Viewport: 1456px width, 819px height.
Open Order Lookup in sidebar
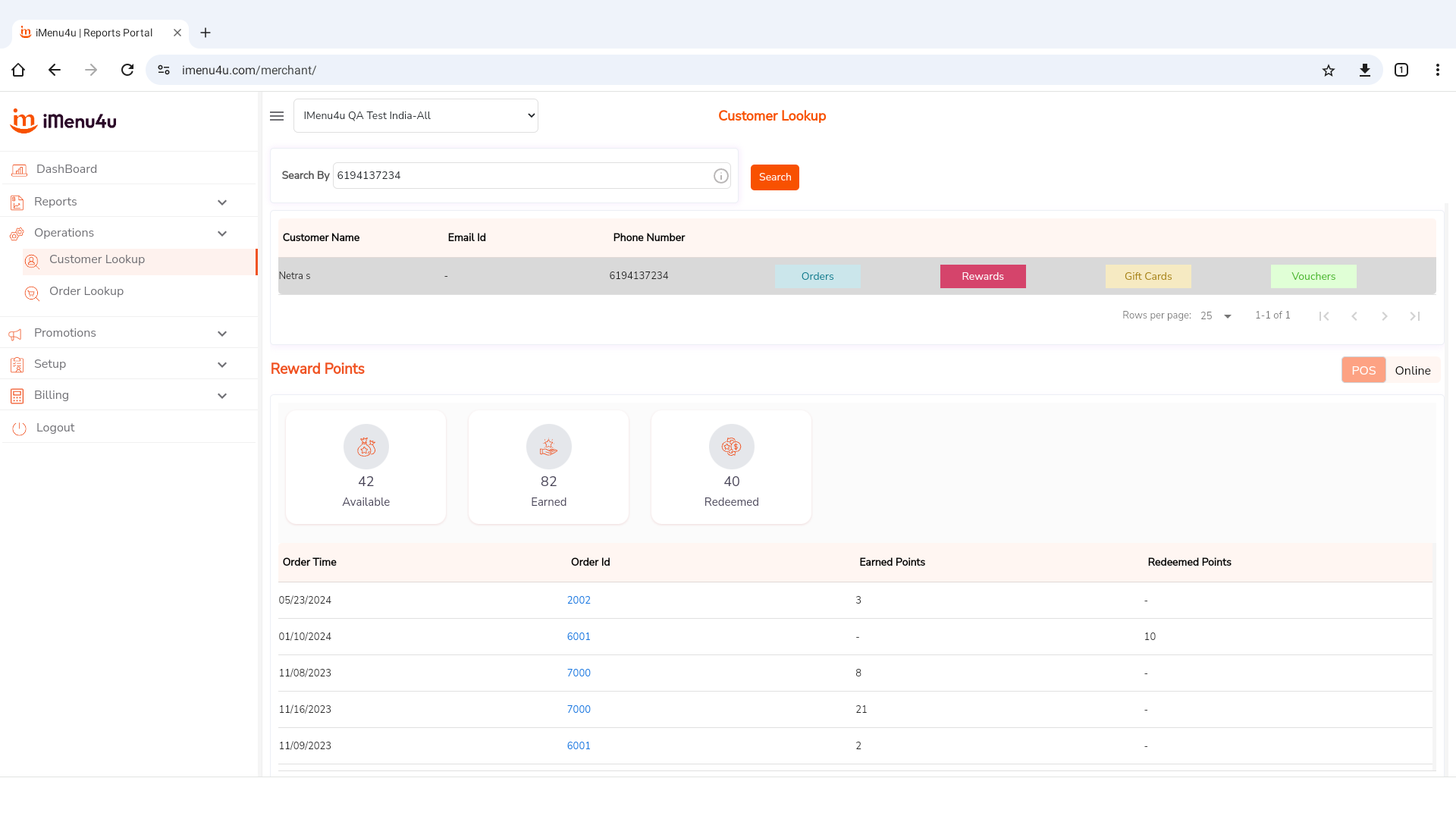click(86, 292)
